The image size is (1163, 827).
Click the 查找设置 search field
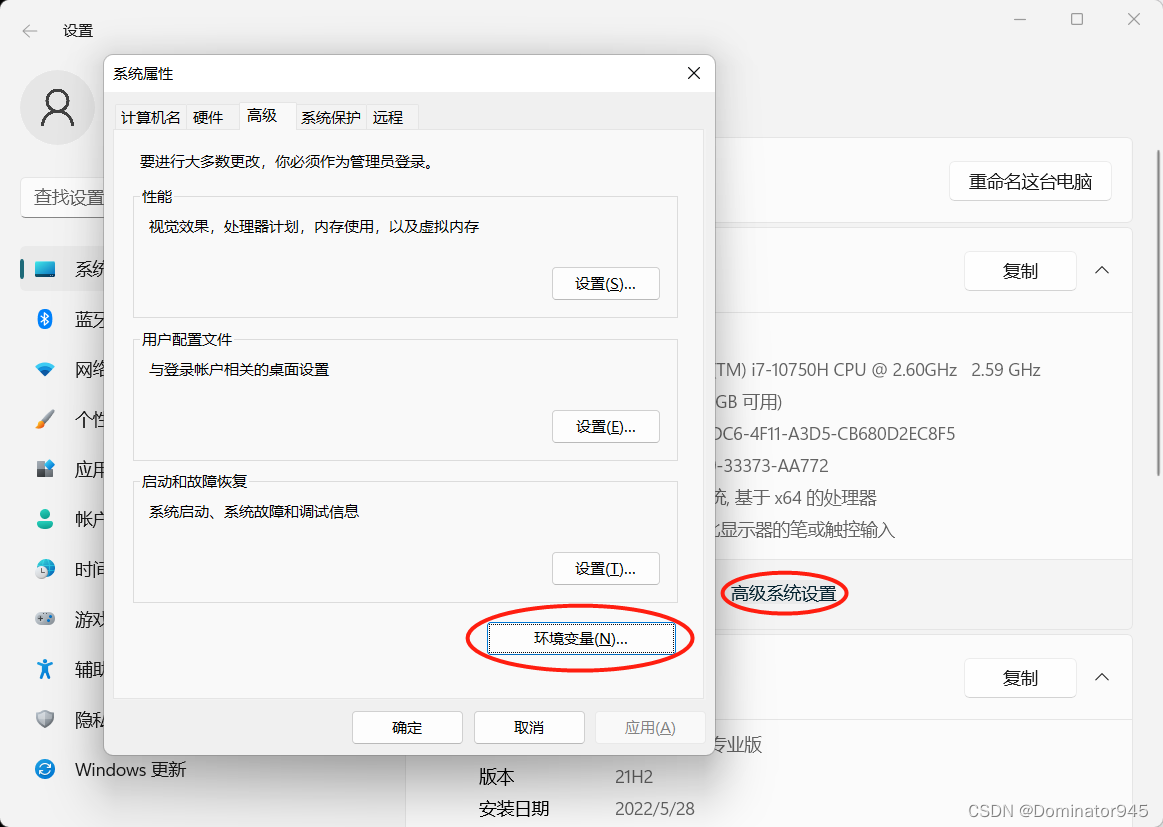63,197
